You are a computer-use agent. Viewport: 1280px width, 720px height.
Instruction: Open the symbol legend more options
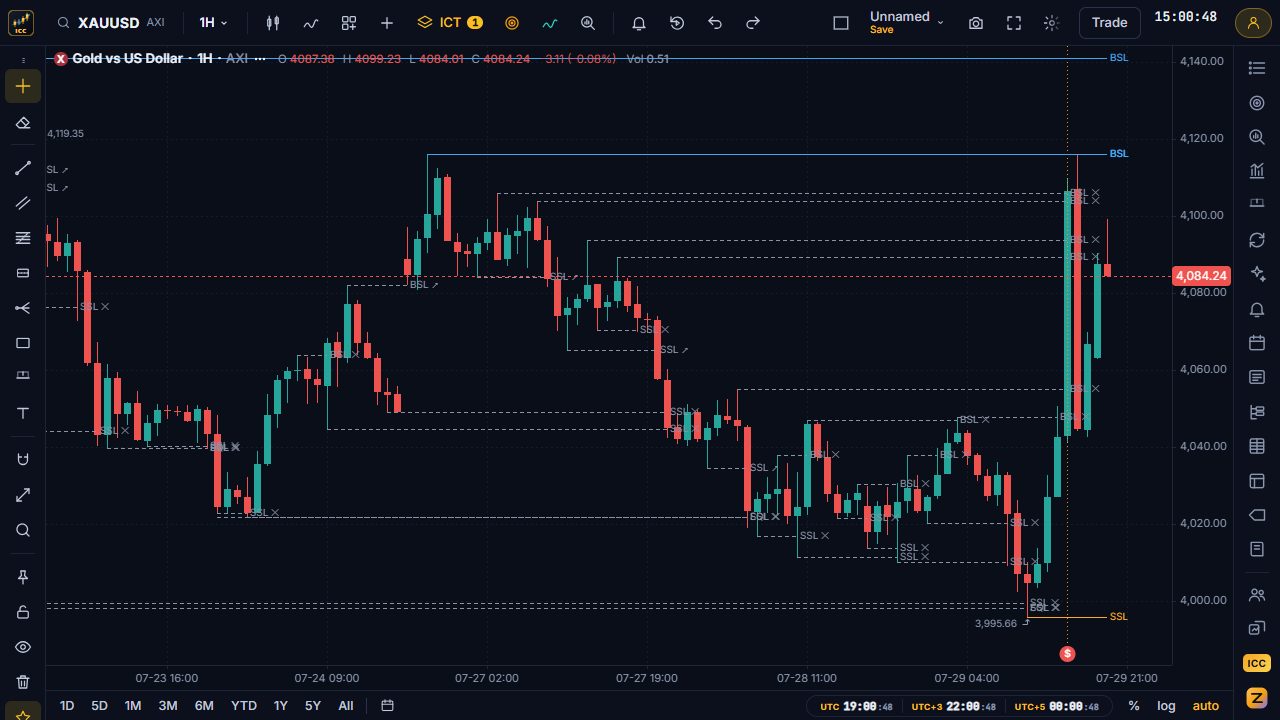261,59
